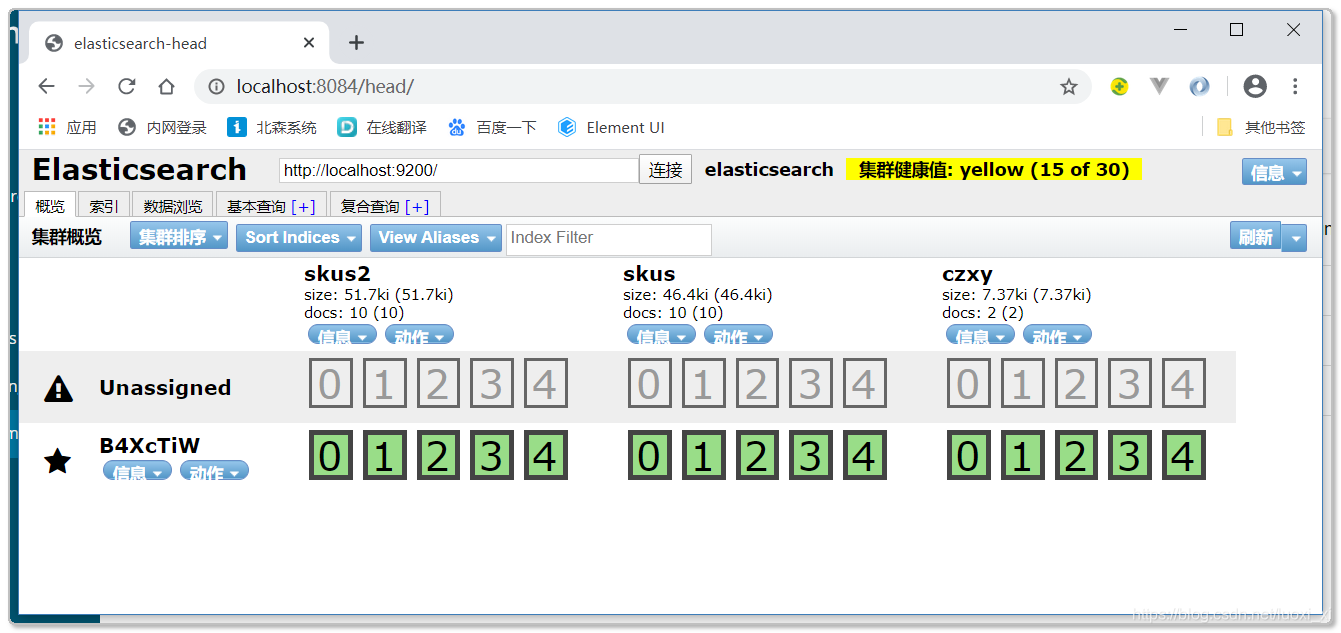The width and height of the screenshot is (1341, 633).
Task: Click unassigned shard 0 of skus2
Action: [x=331, y=384]
